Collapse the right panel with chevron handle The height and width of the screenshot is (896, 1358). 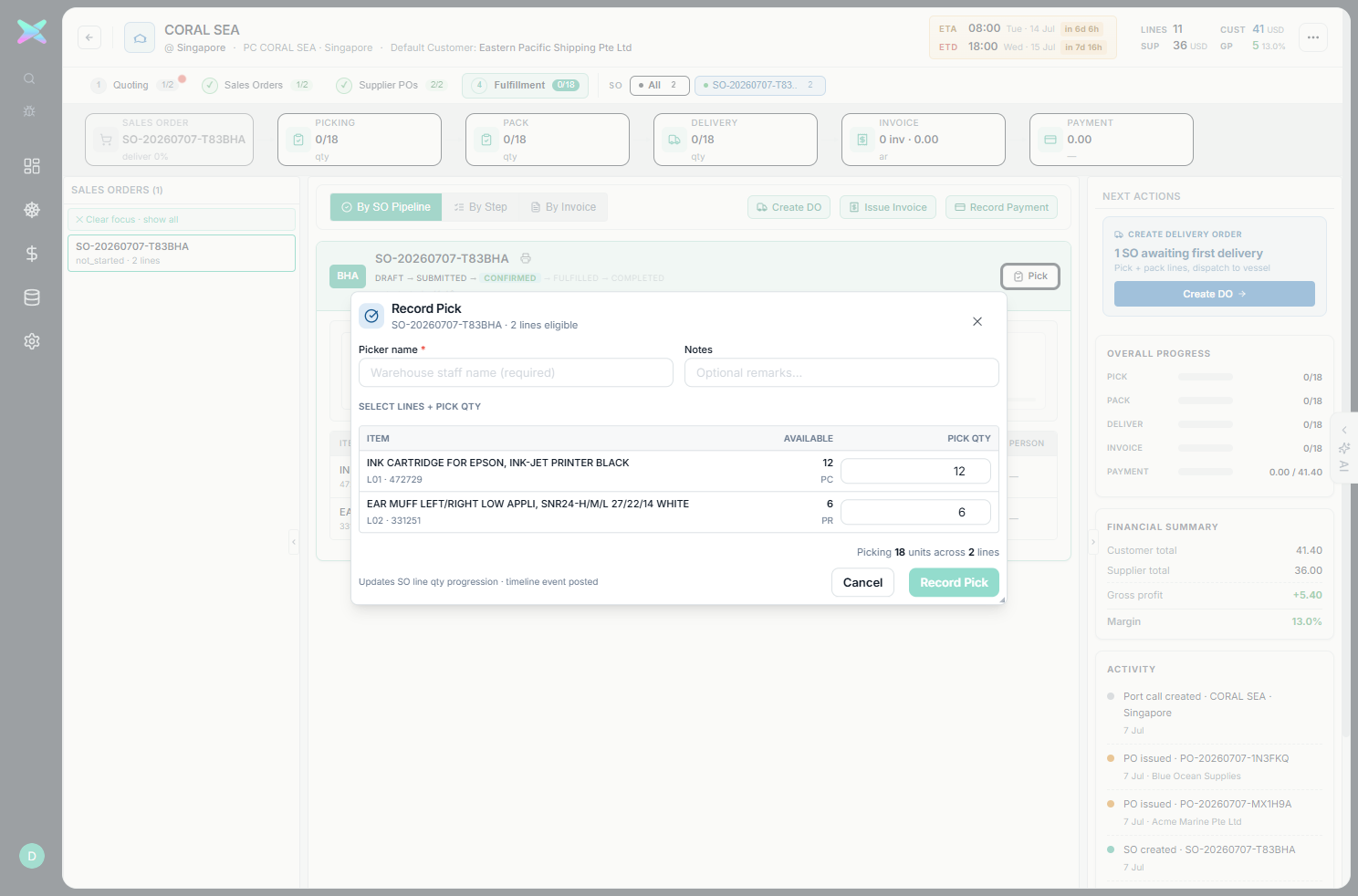[x=1093, y=542]
